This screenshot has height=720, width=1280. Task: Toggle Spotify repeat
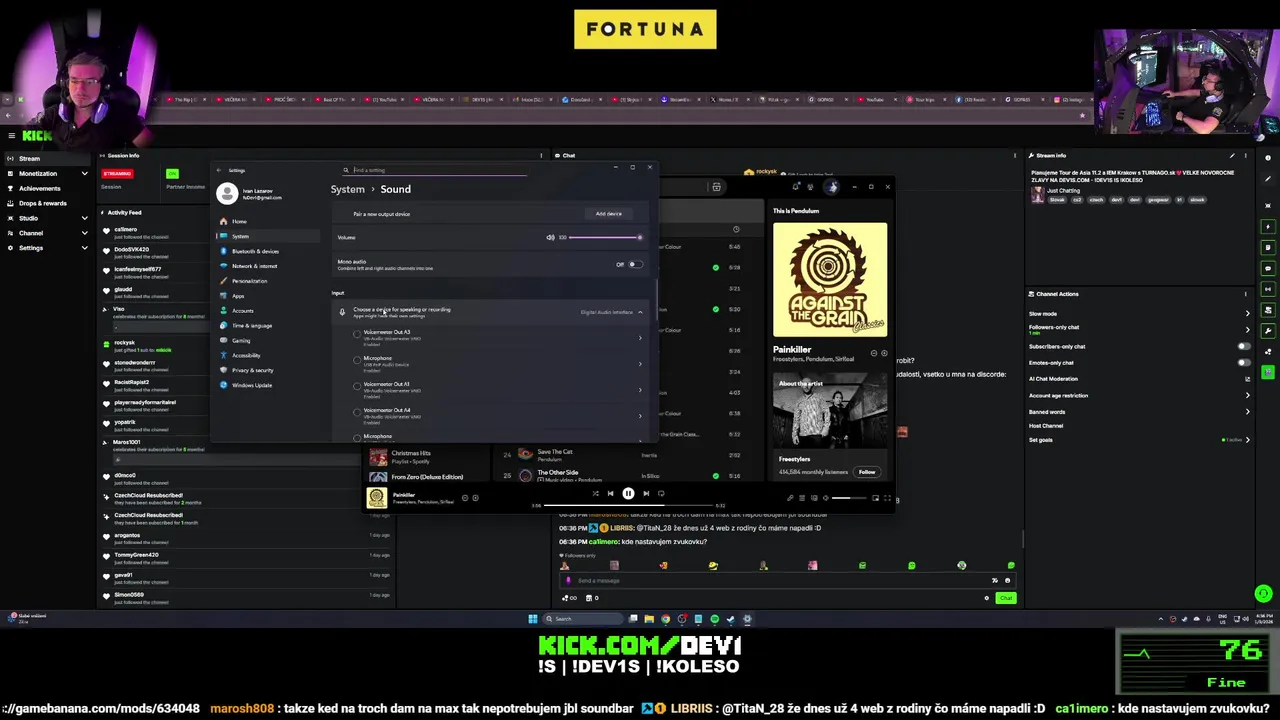(x=661, y=493)
